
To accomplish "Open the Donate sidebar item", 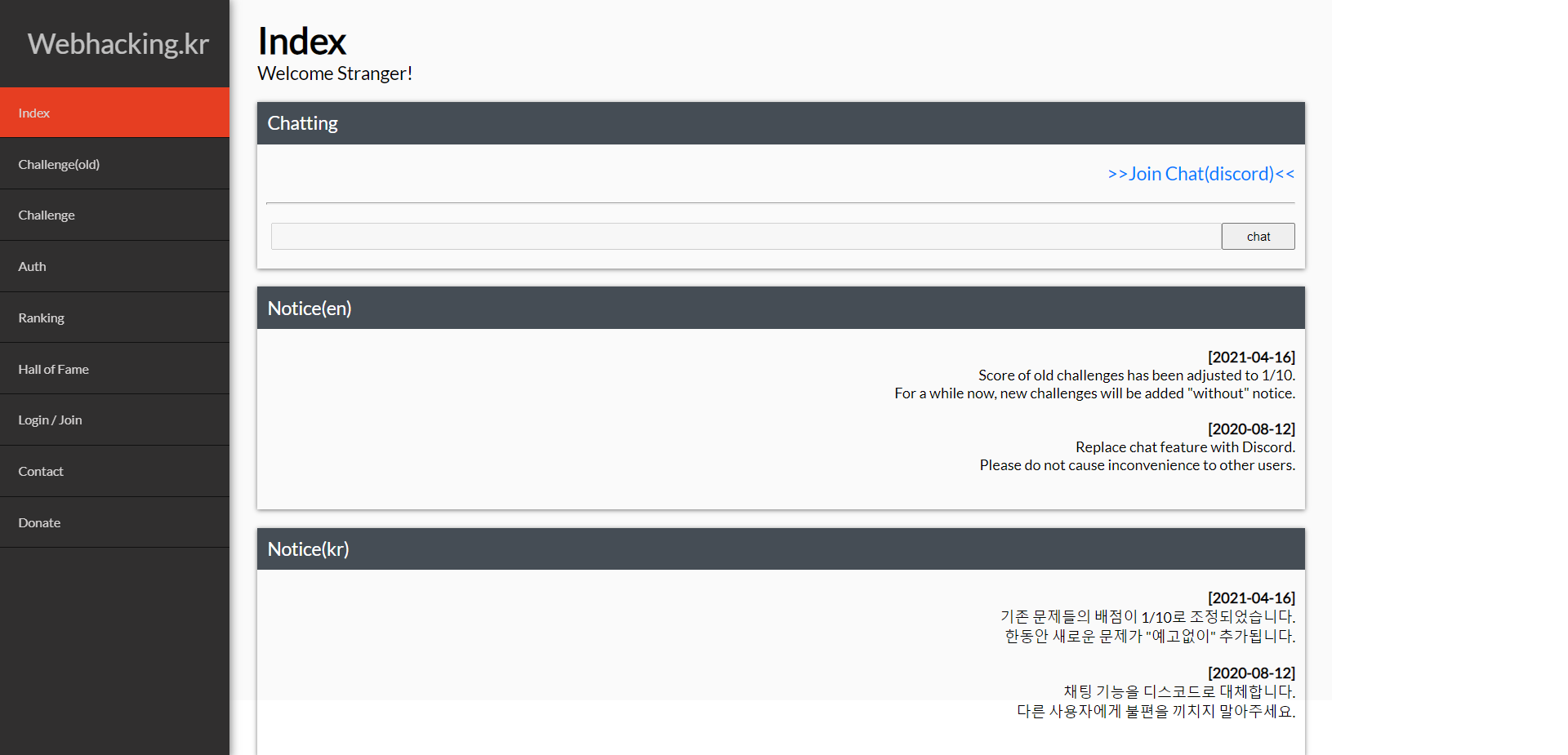I will [x=114, y=522].
